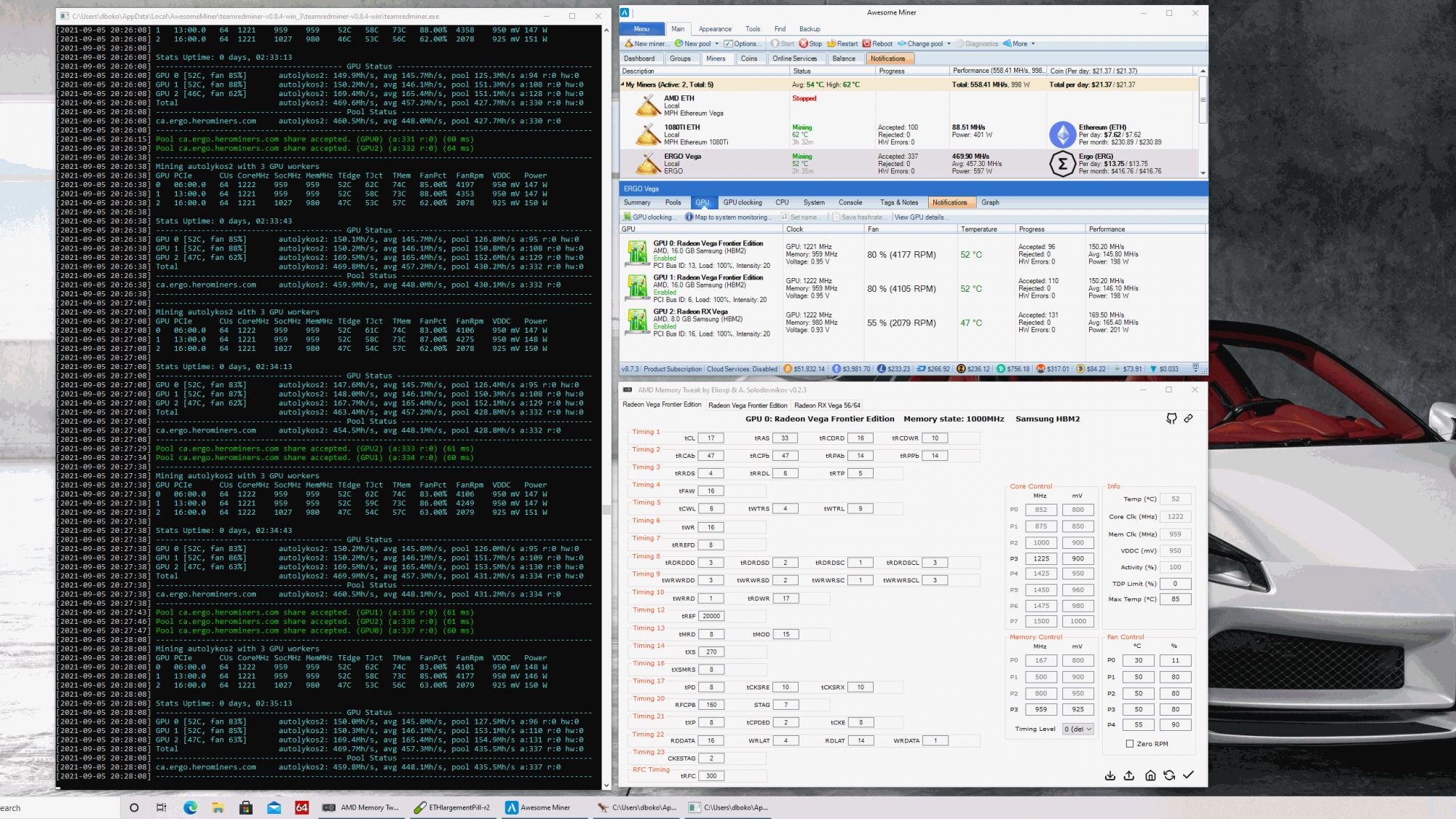Screen dimensions: 1456x819
Task: Click the GPU clocking toolbar icon
Action: [x=627, y=217]
